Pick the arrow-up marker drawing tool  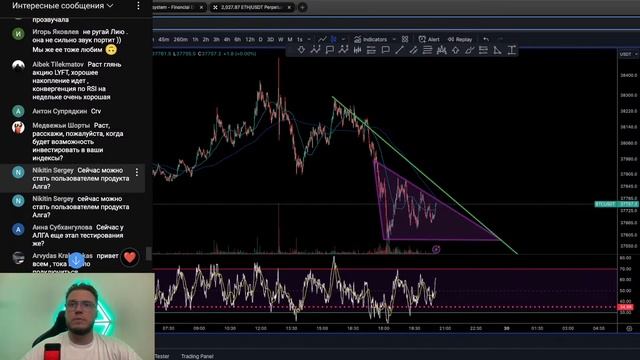coord(456,50)
